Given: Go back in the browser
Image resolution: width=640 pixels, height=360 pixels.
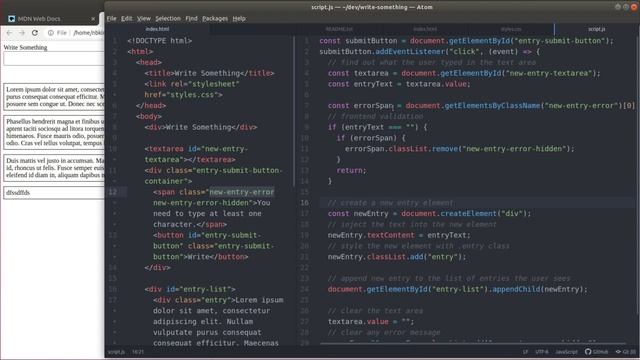Looking at the screenshot, I should coord(9,33).
